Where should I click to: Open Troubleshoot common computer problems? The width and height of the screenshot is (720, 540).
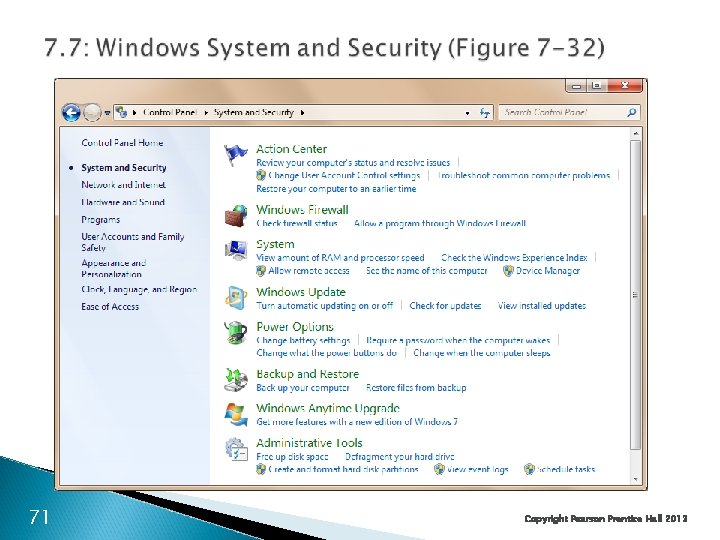coord(524,175)
